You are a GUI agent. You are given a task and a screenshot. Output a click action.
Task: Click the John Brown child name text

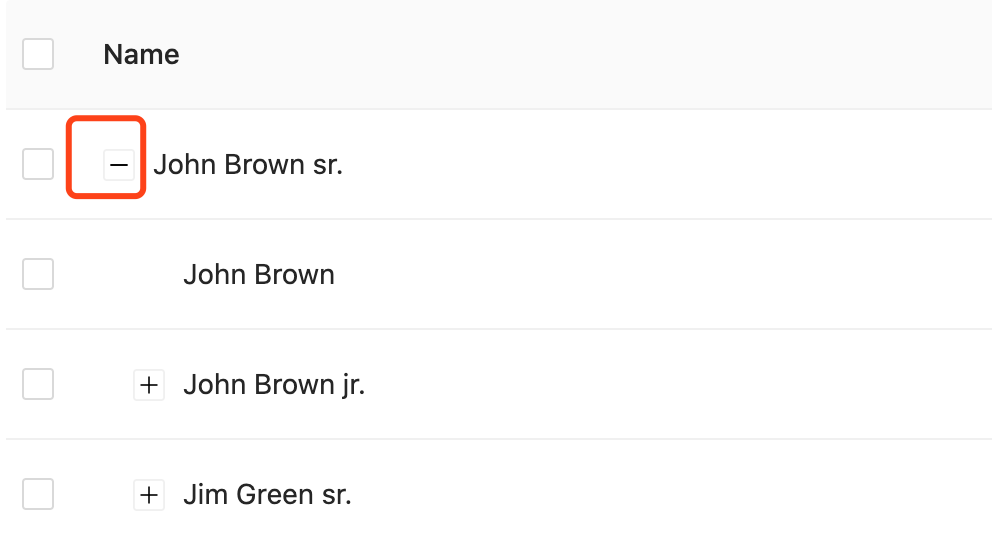[x=259, y=275]
